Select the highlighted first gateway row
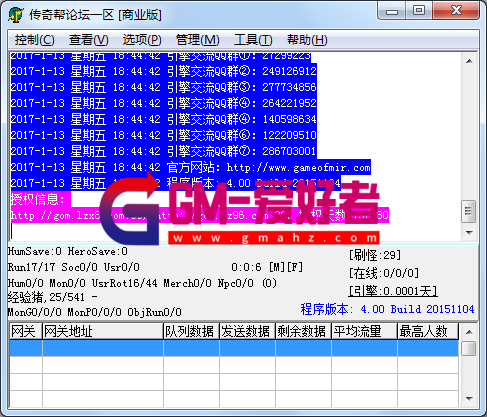 click(x=234, y=348)
